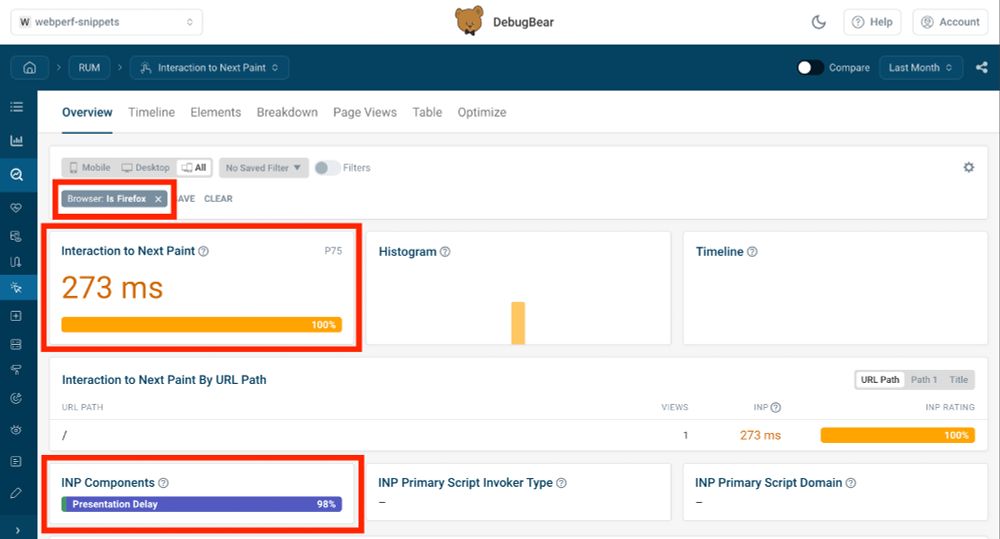Expand the sidebar with bottom chevron
The height and width of the screenshot is (539, 1000).
17,530
